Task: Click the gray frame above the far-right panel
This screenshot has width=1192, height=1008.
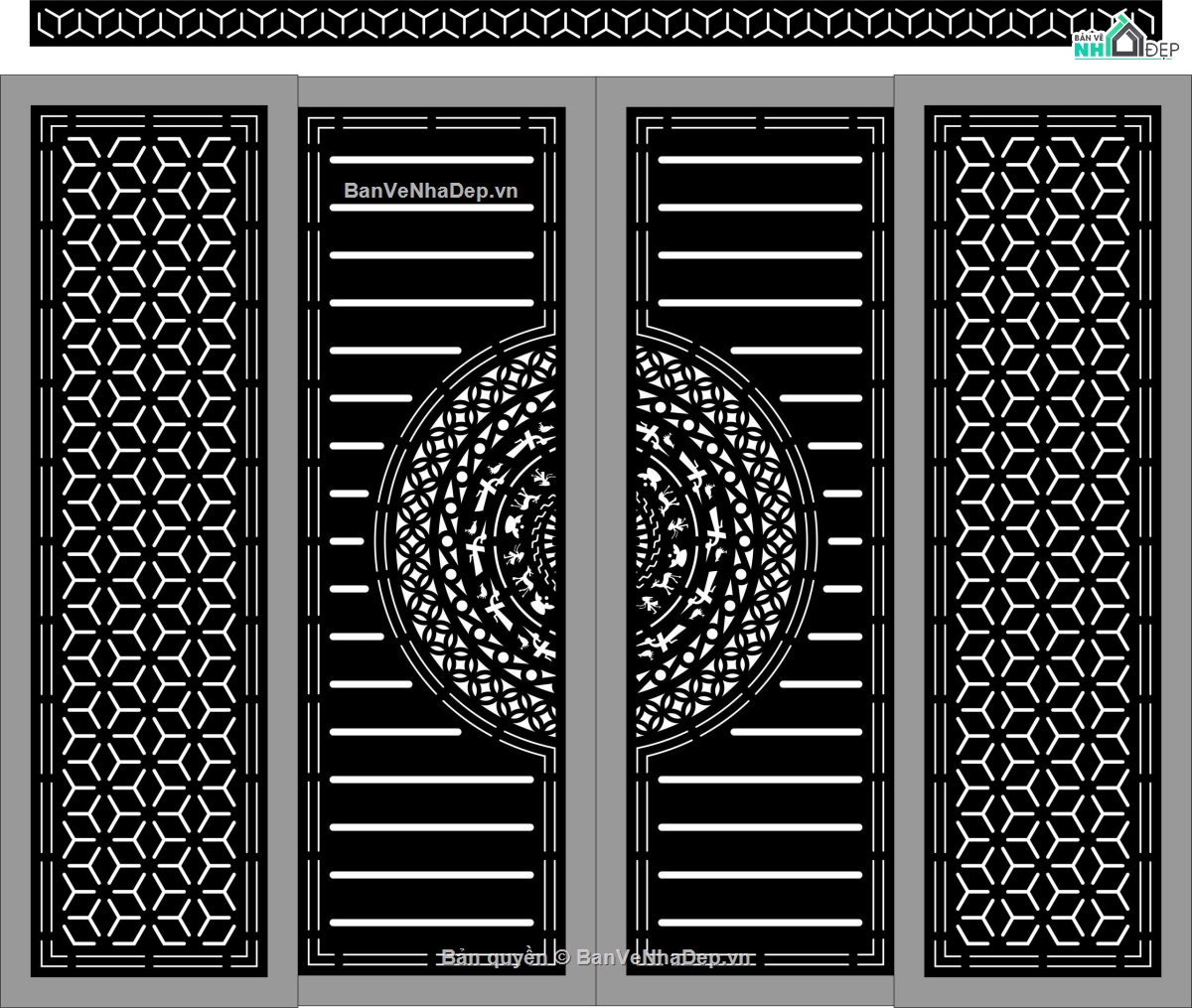Action: (1042, 89)
